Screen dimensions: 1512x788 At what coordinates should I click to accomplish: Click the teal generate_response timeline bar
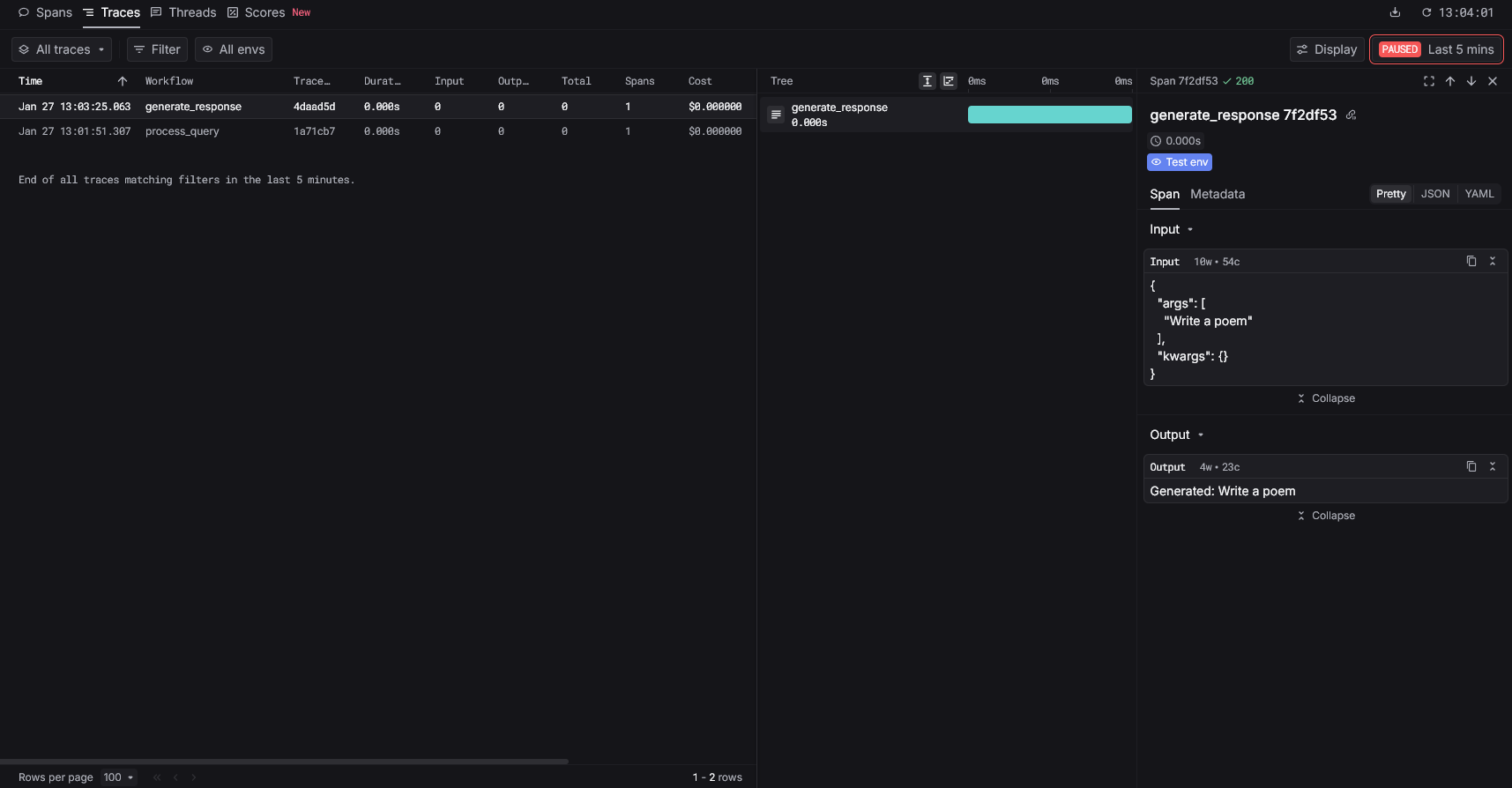[x=1049, y=115]
